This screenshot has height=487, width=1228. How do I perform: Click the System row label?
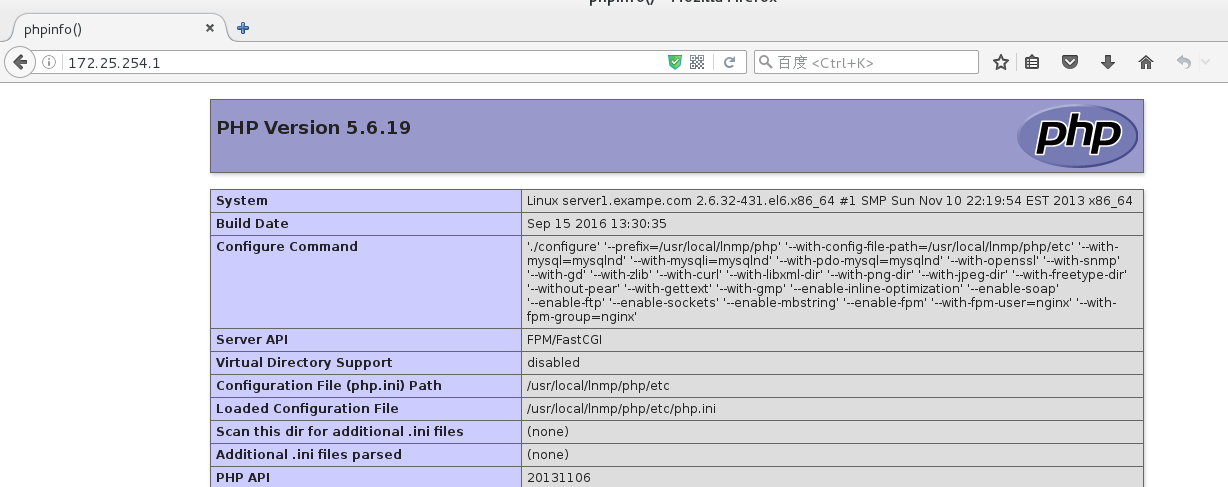click(x=242, y=201)
